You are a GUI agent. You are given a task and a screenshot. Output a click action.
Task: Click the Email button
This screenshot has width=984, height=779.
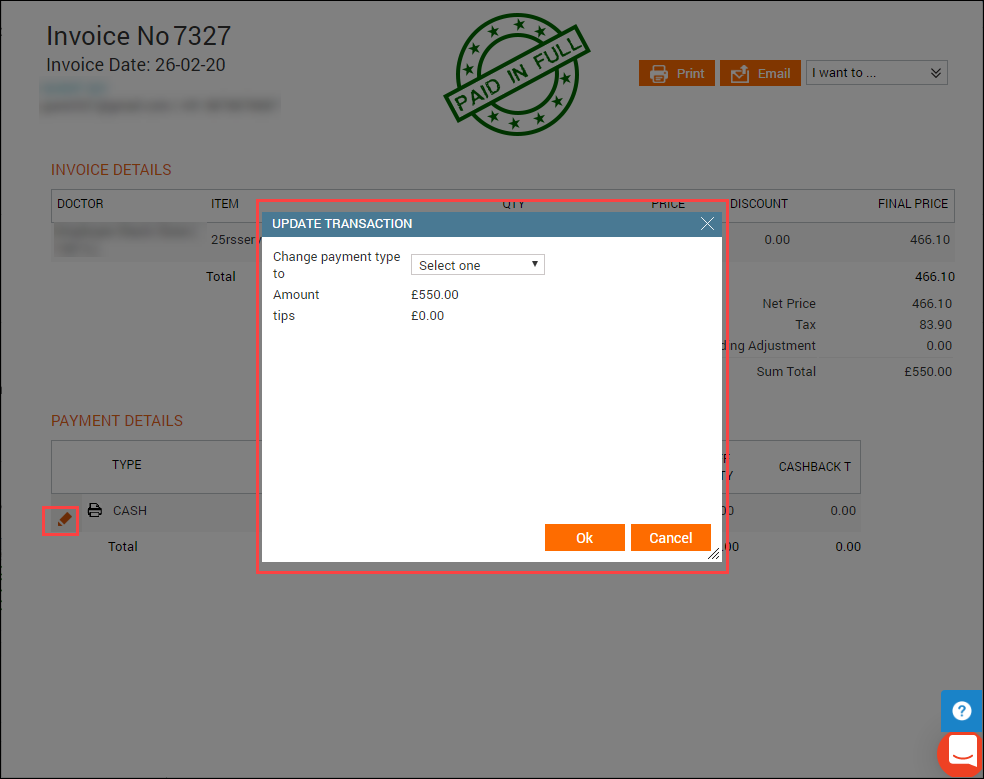point(760,73)
